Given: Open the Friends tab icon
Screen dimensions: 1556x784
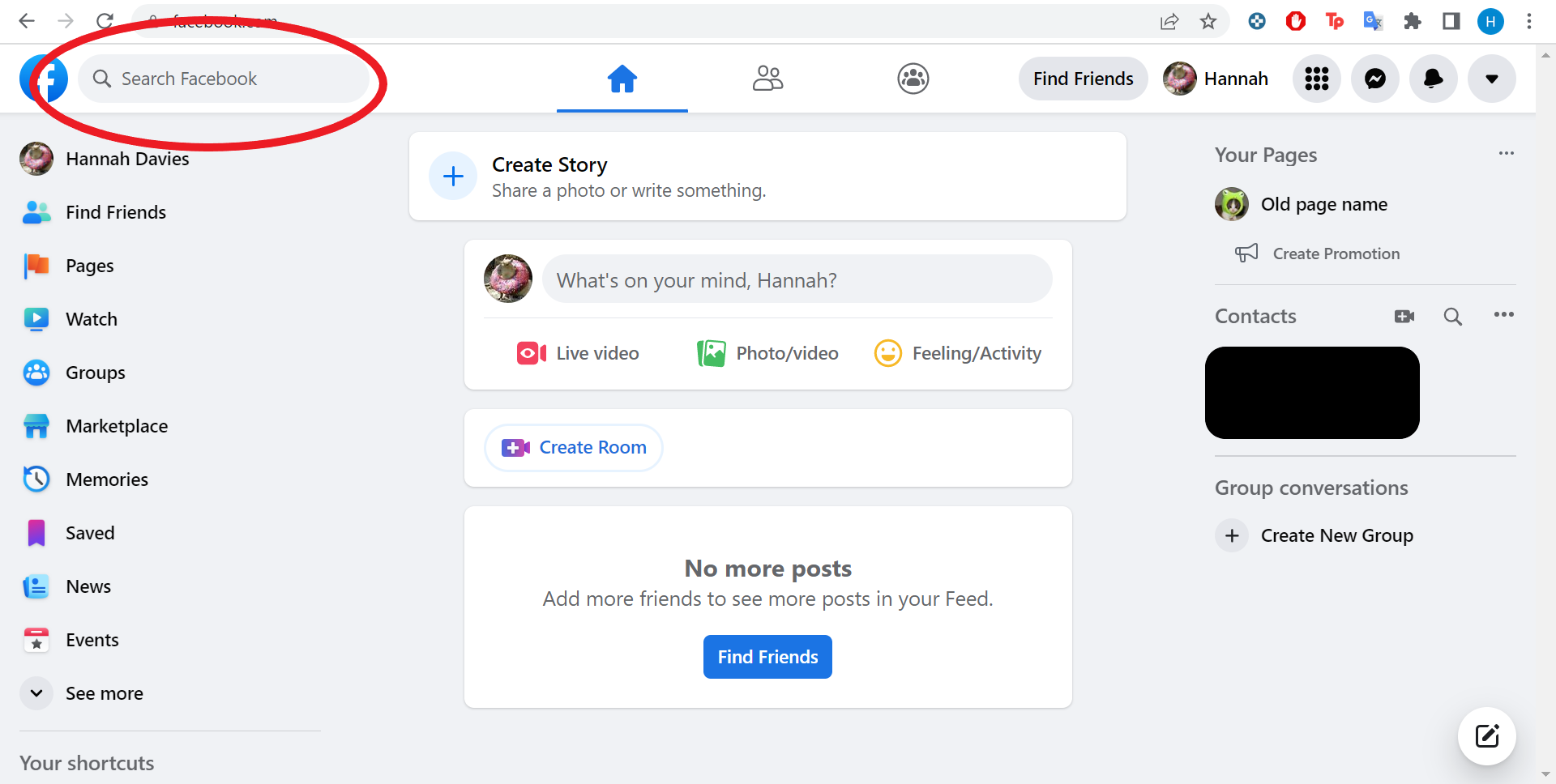Looking at the screenshot, I should [x=767, y=79].
